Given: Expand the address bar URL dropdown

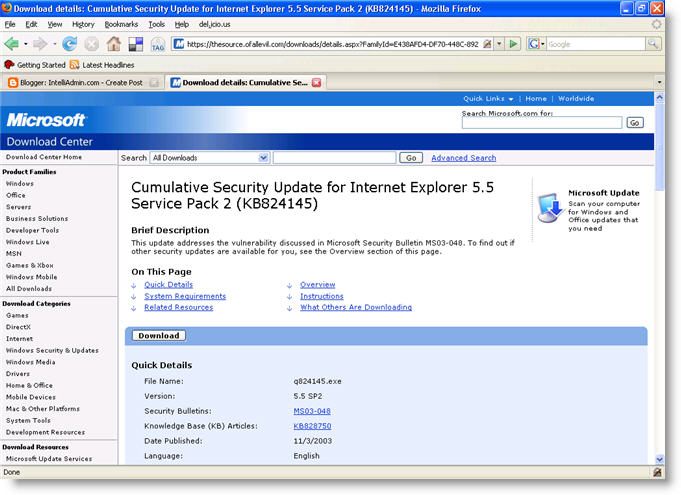Looking at the screenshot, I should click(x=499, y=44).
